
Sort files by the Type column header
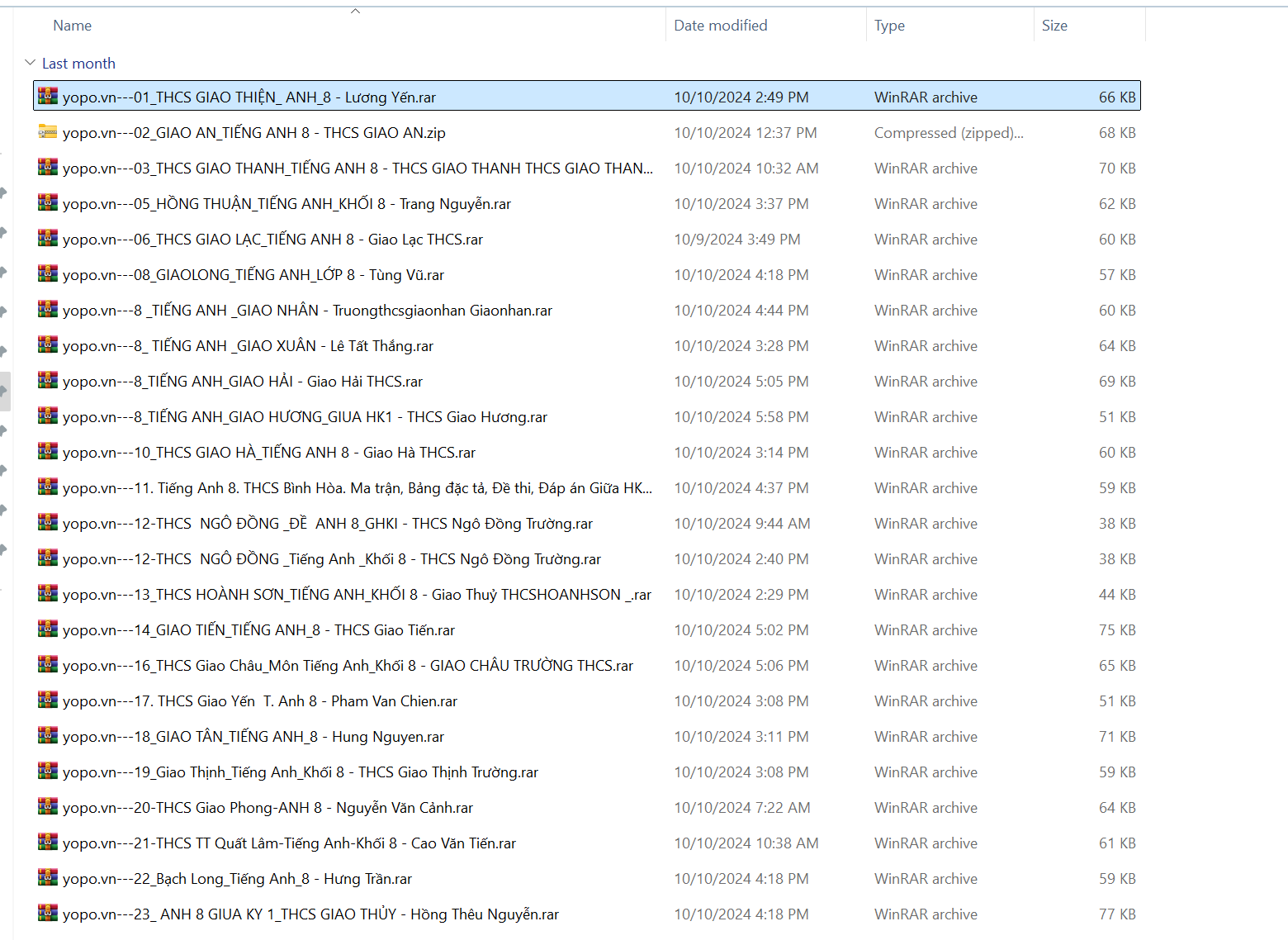tap(889, 26)
